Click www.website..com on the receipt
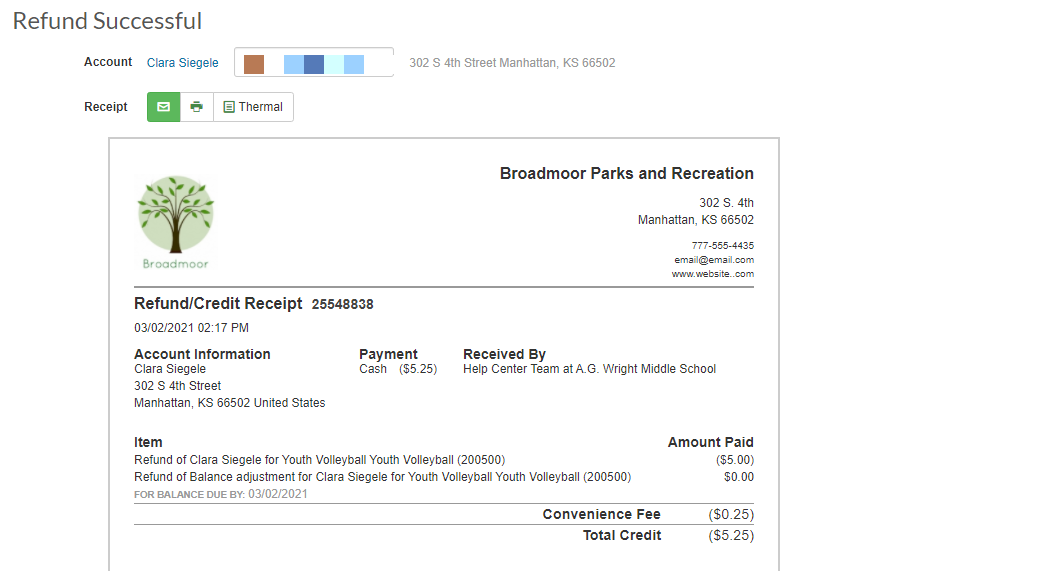 pos(712,273)
